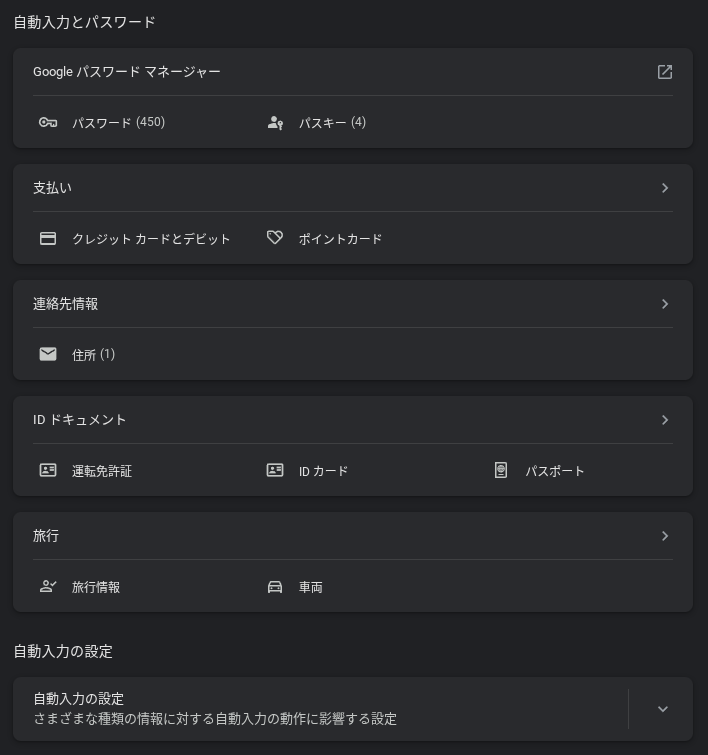Click the passport icon

click(501, 470)
